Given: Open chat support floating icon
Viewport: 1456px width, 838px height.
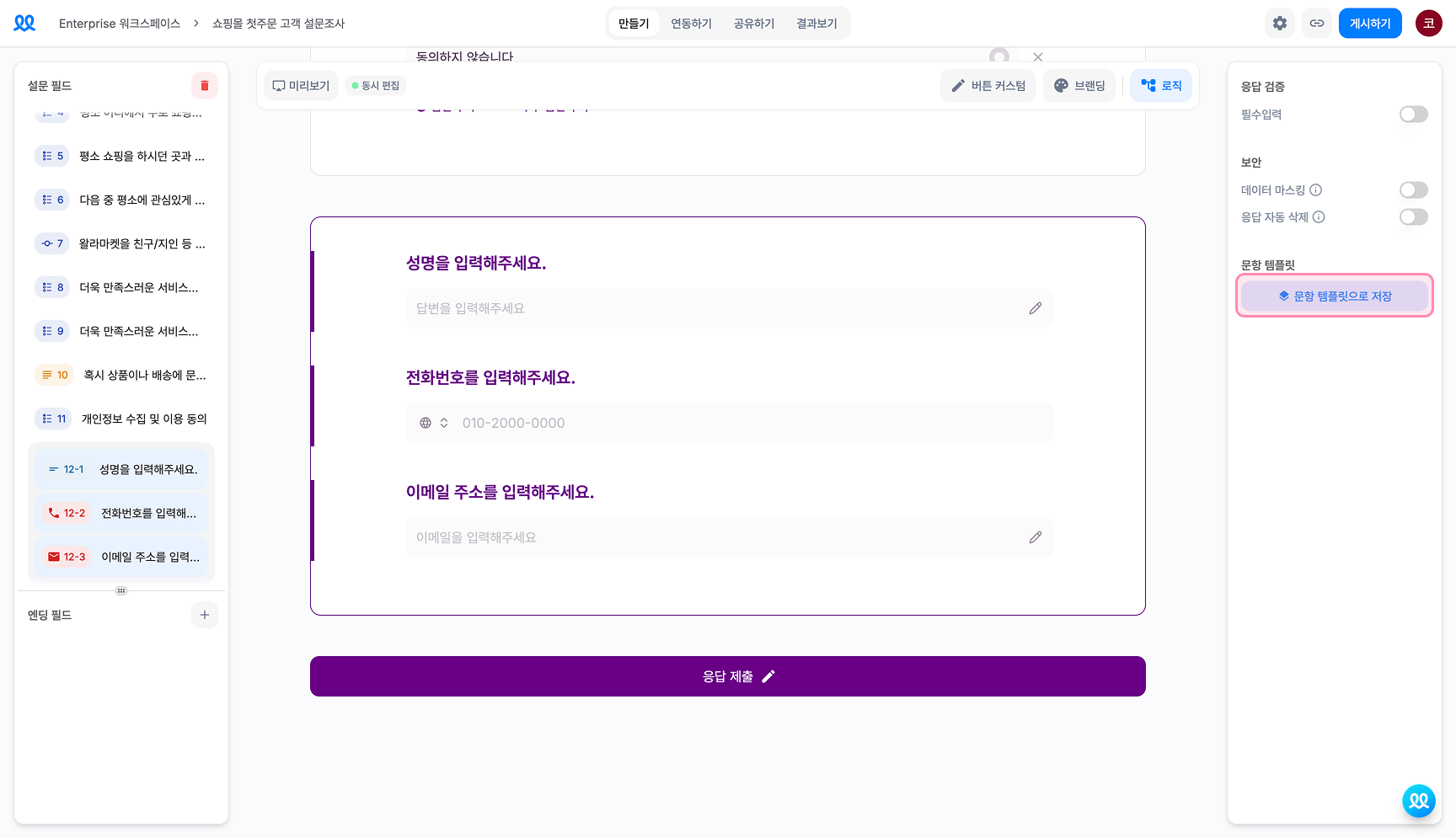Looking at the screenshot, I should (1419, 801).
